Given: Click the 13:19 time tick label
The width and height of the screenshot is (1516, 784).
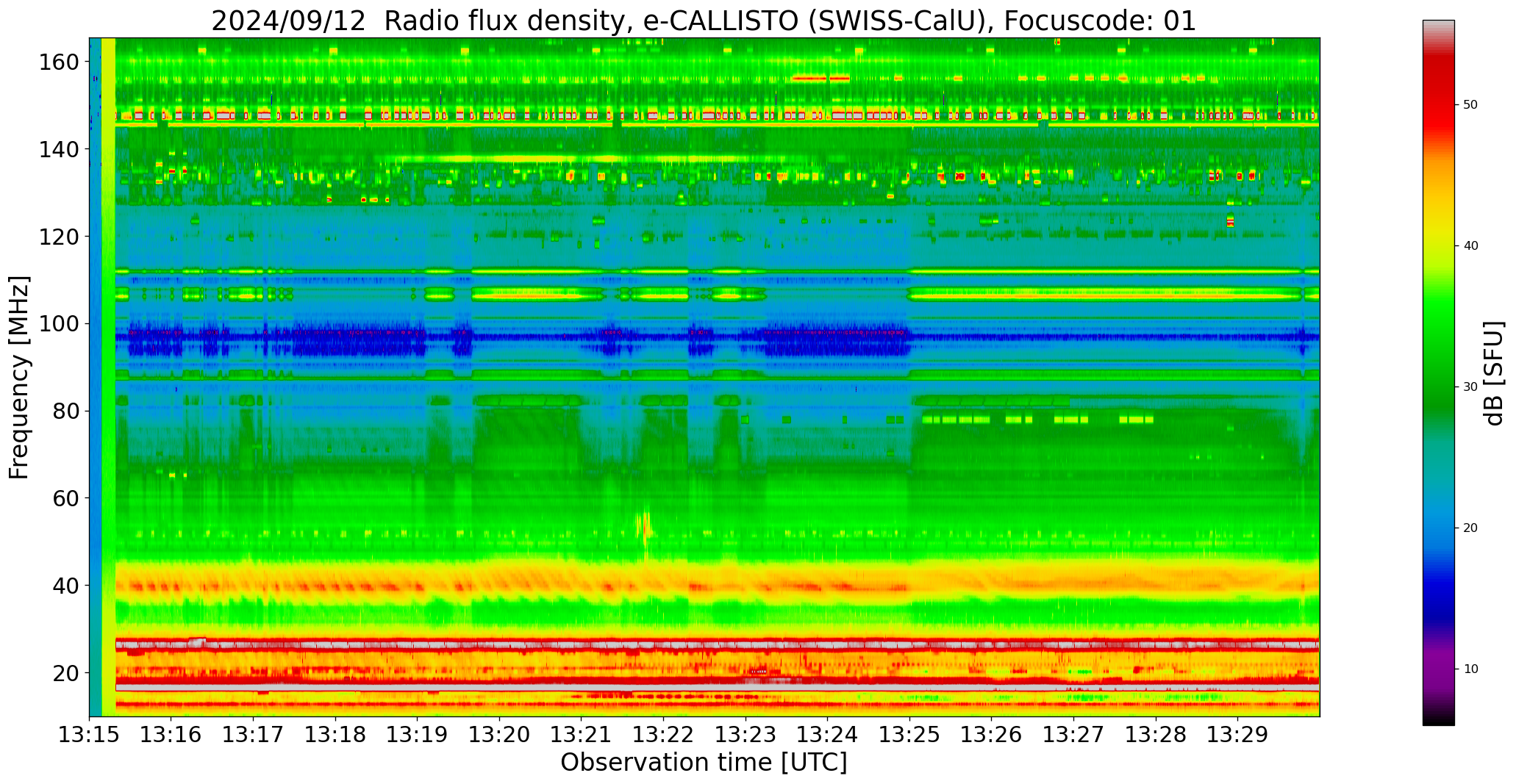Looking at the screenshot, I should (x=418, y=734).
